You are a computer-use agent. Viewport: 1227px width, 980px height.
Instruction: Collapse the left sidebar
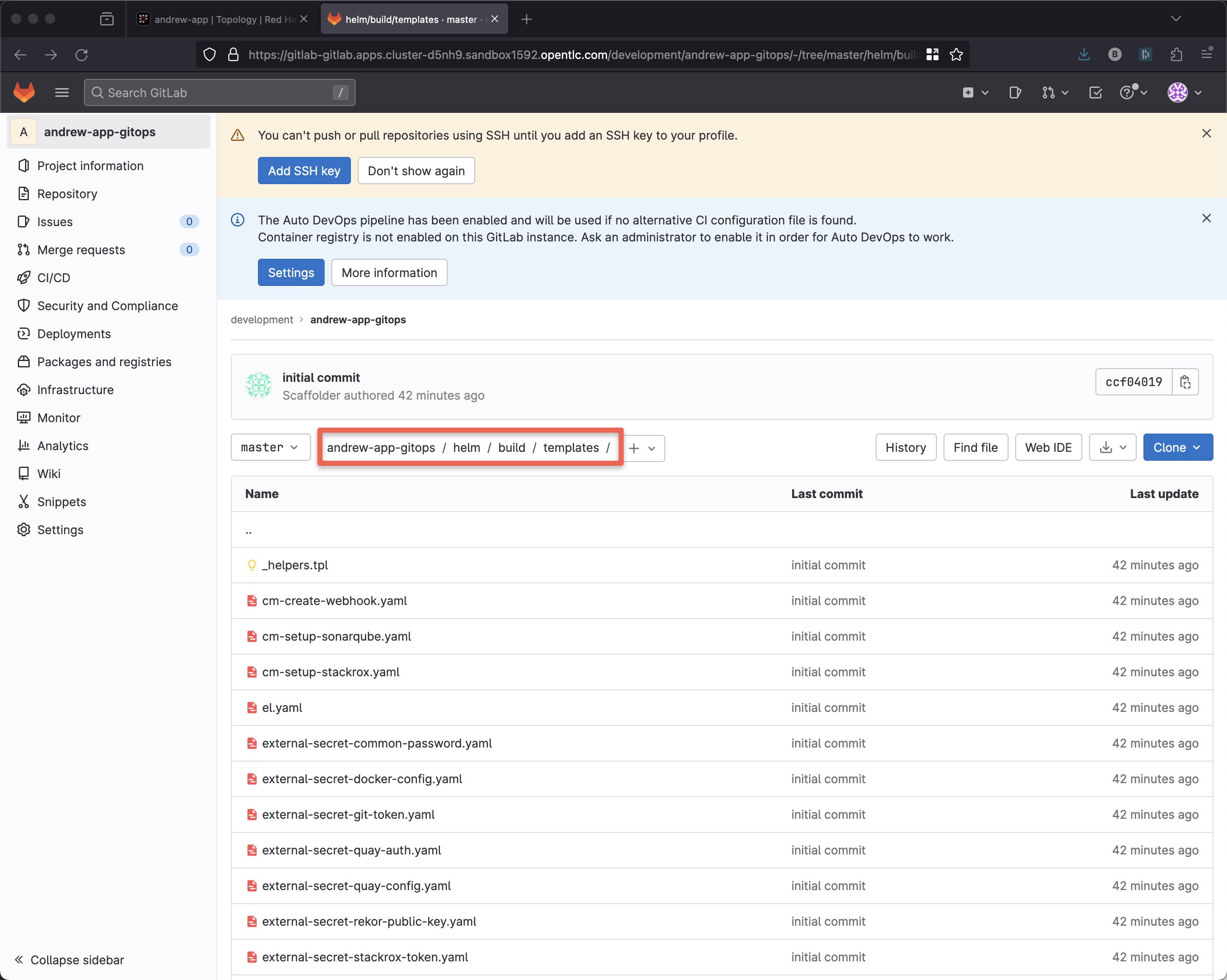point(70,960)
